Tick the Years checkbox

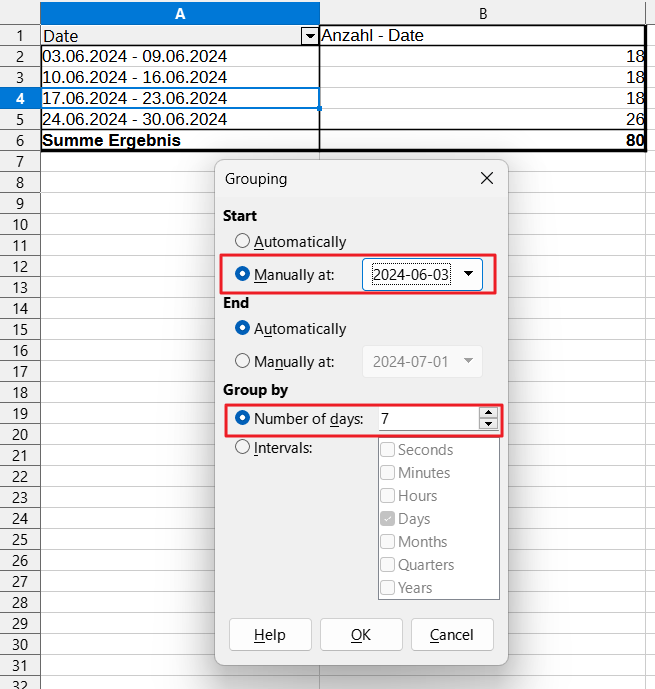click(387, 588)
